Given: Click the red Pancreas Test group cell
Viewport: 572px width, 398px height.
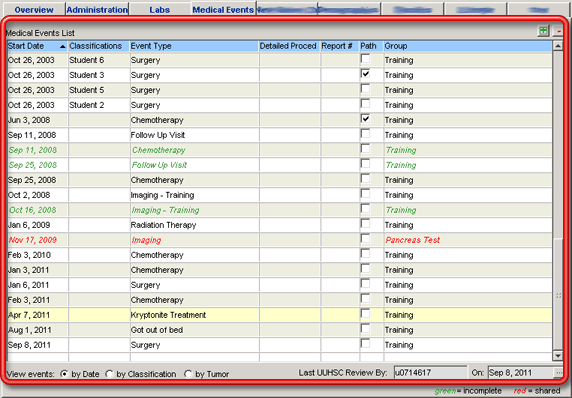Looking at the screenshot, I should click(468, 240).
